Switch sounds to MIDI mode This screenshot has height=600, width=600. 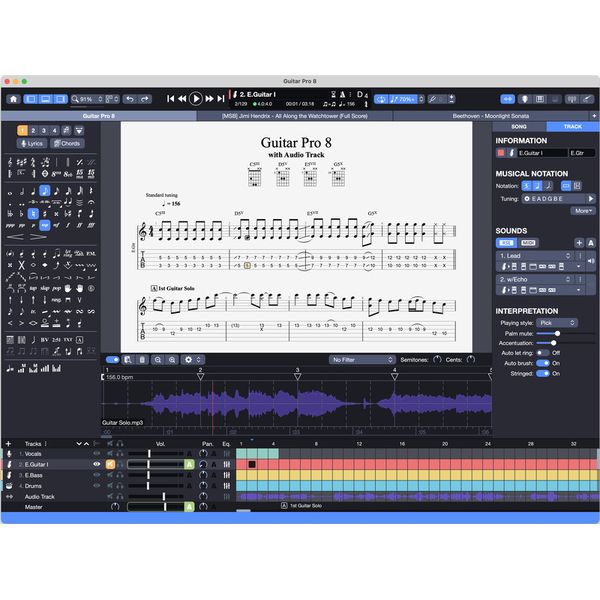click(x=528, y=243)
